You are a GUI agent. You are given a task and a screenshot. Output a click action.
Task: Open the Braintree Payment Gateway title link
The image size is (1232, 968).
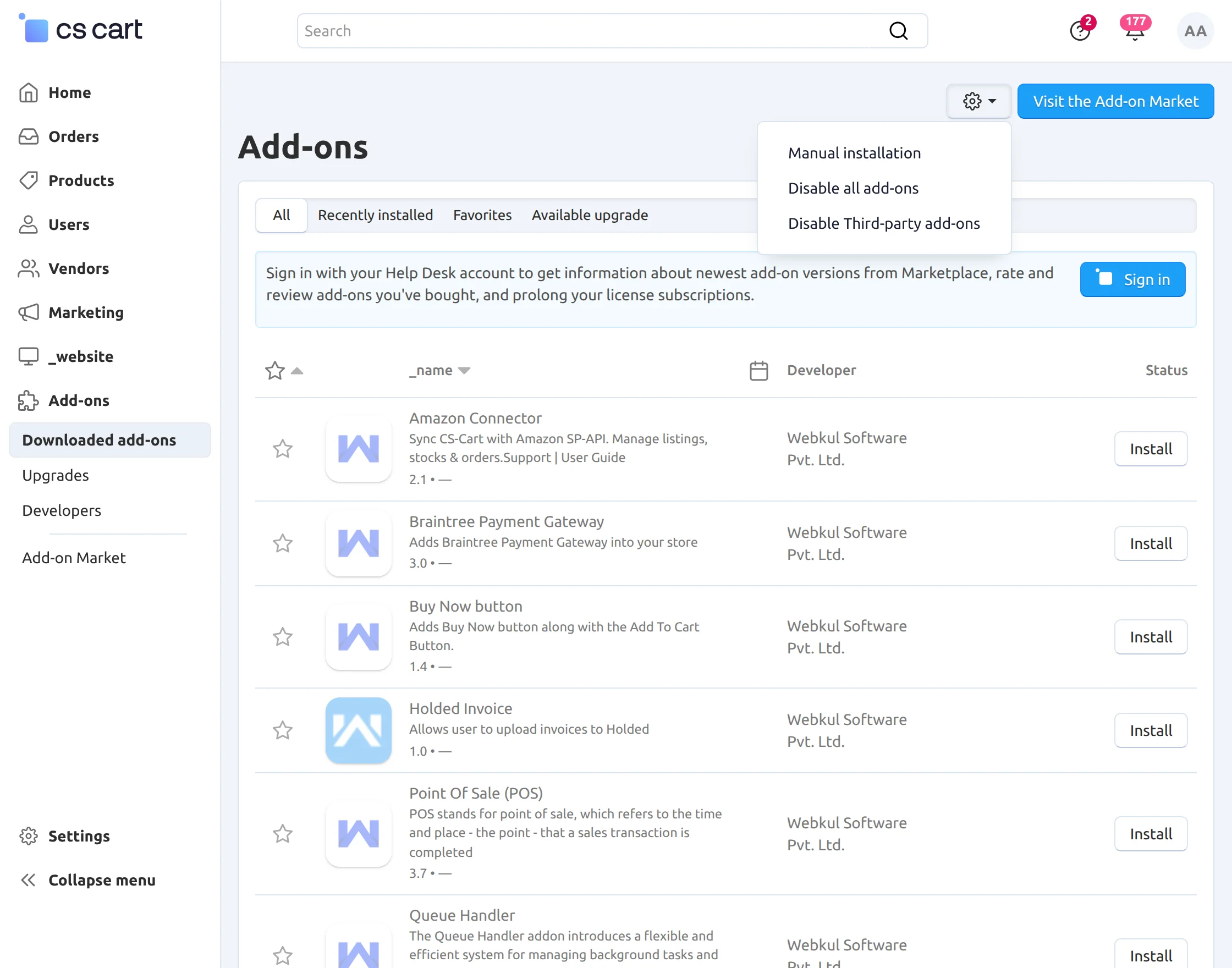(506, 521)
